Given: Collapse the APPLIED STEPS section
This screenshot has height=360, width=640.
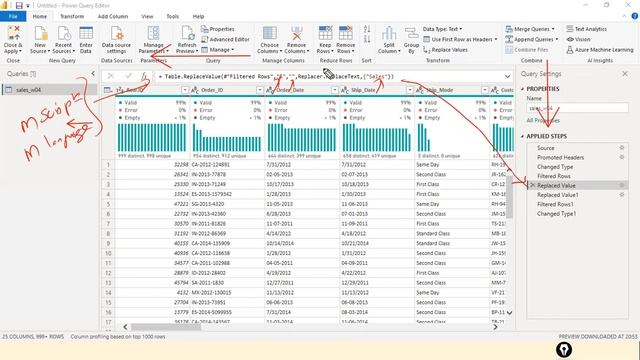Looking at the screenshot, I should (522, 136).
